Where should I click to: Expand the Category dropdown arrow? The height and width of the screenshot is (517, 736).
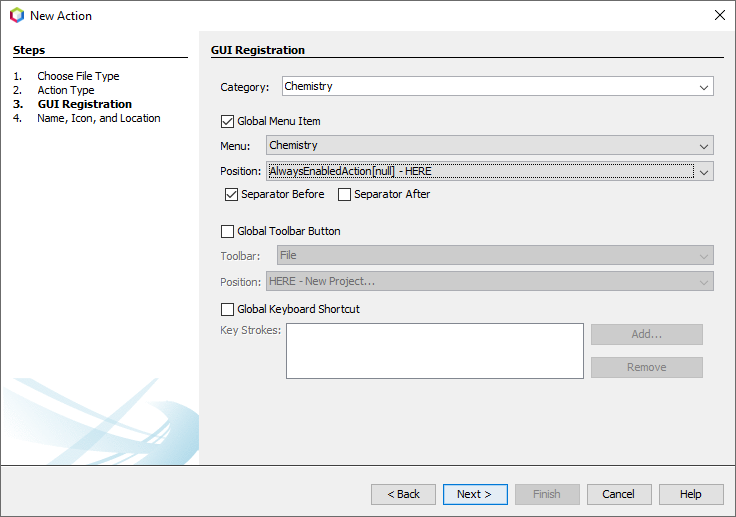click(x=704, y=87)
